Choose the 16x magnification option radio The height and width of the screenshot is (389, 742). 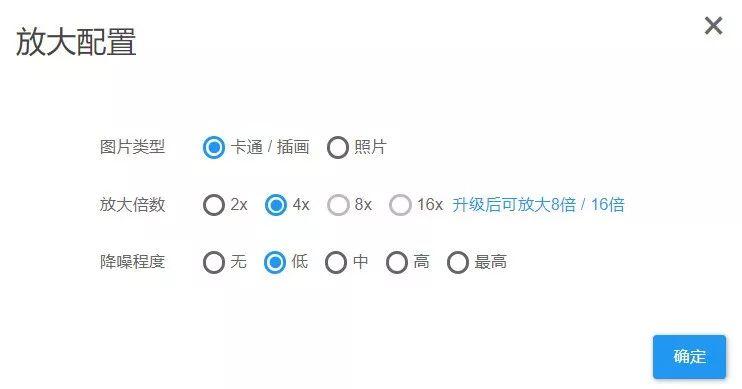tap(400, 205)
